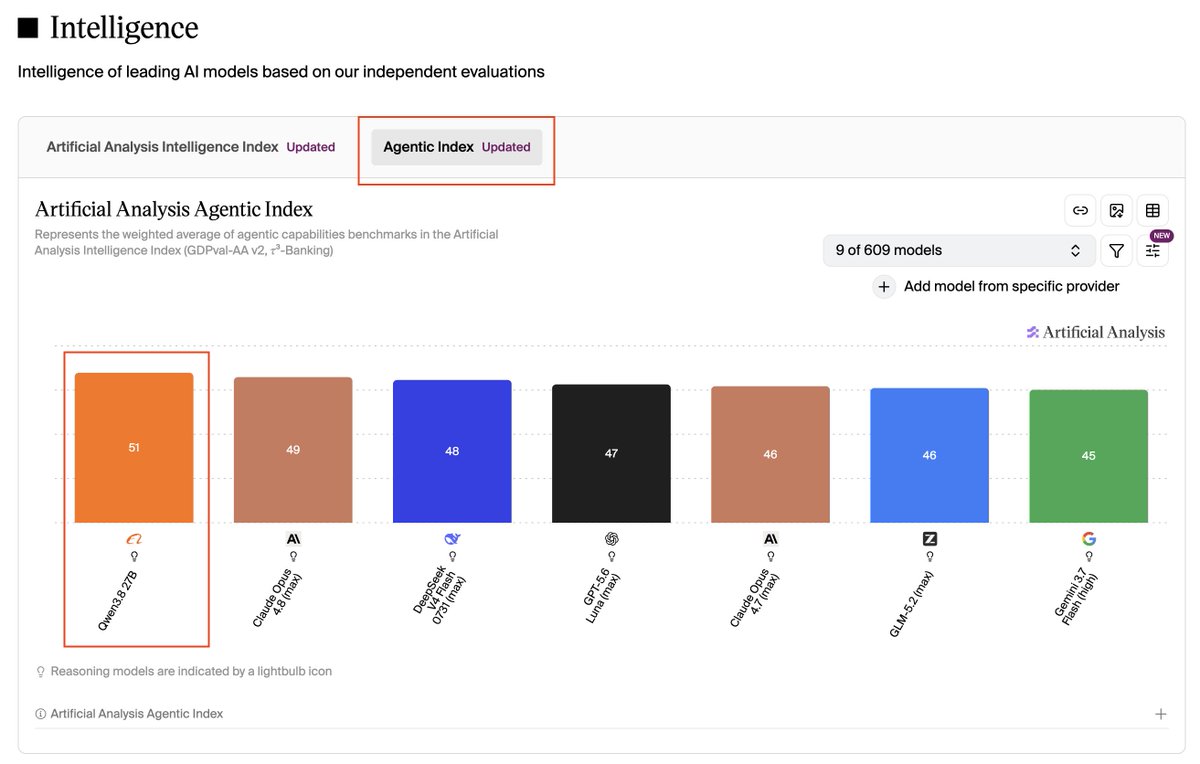
Task: Select the Agentic Index tab
Action: [457, 147]
